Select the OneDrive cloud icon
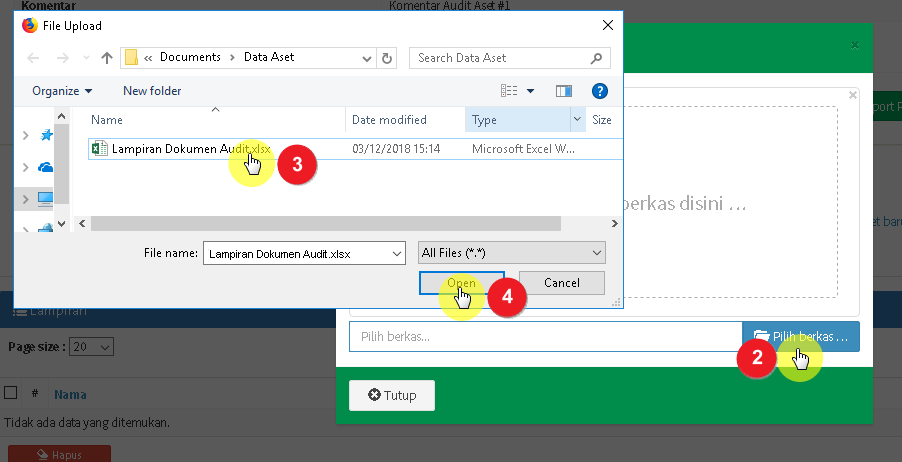The image size is (902, 462). [46, 167]
